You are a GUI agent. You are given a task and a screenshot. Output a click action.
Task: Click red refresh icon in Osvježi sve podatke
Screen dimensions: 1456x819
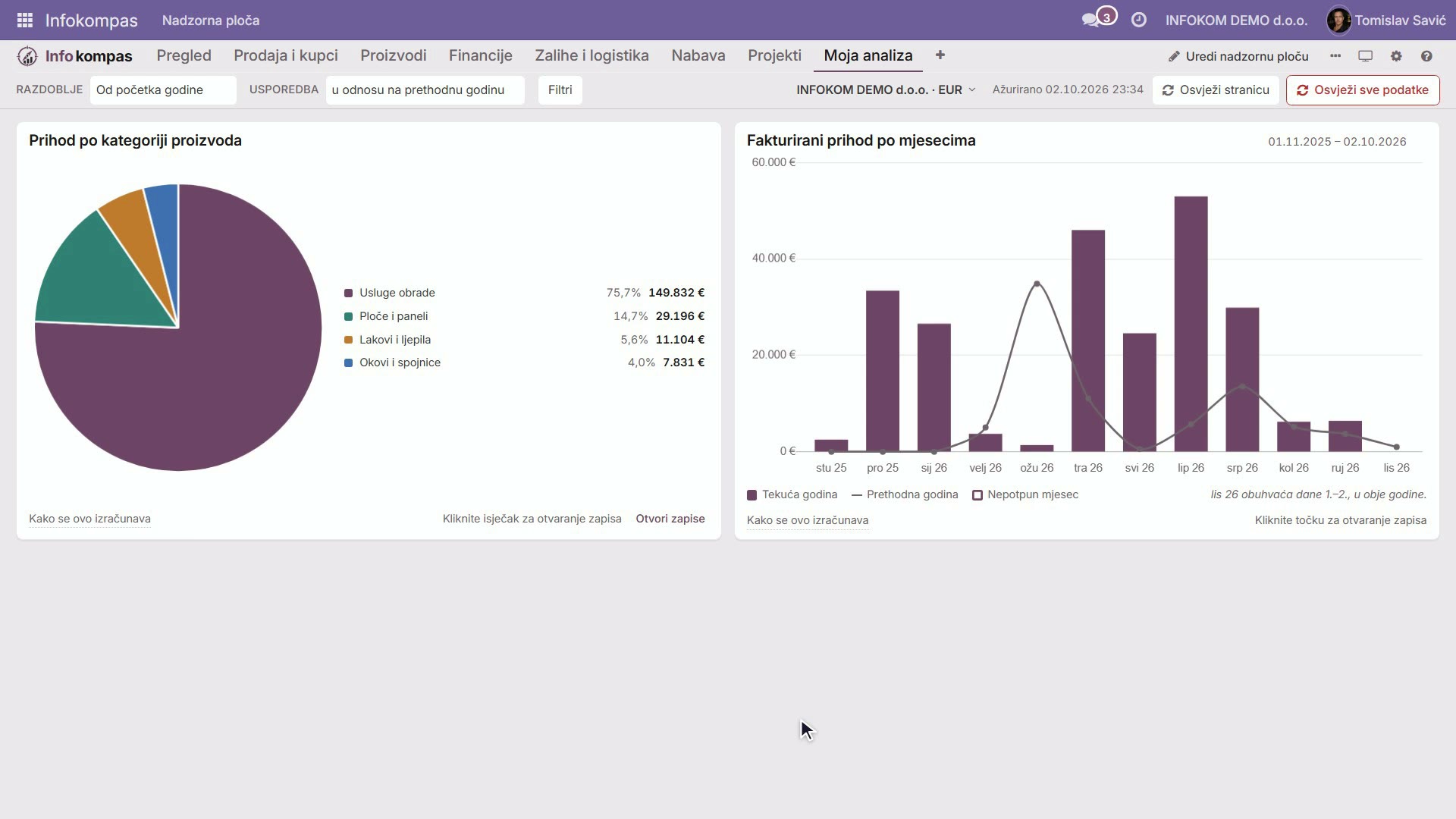tap(1302, 90)
